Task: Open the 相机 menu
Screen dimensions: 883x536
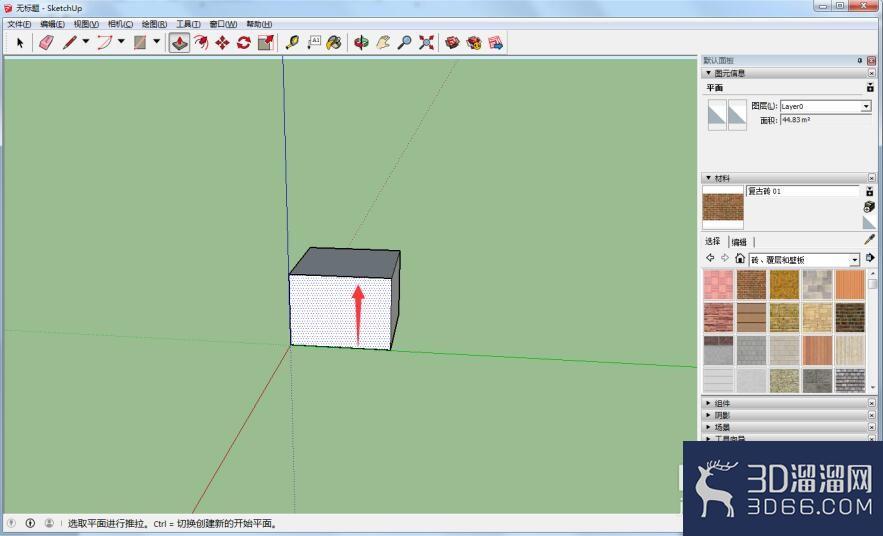Action: pos(120,24)
